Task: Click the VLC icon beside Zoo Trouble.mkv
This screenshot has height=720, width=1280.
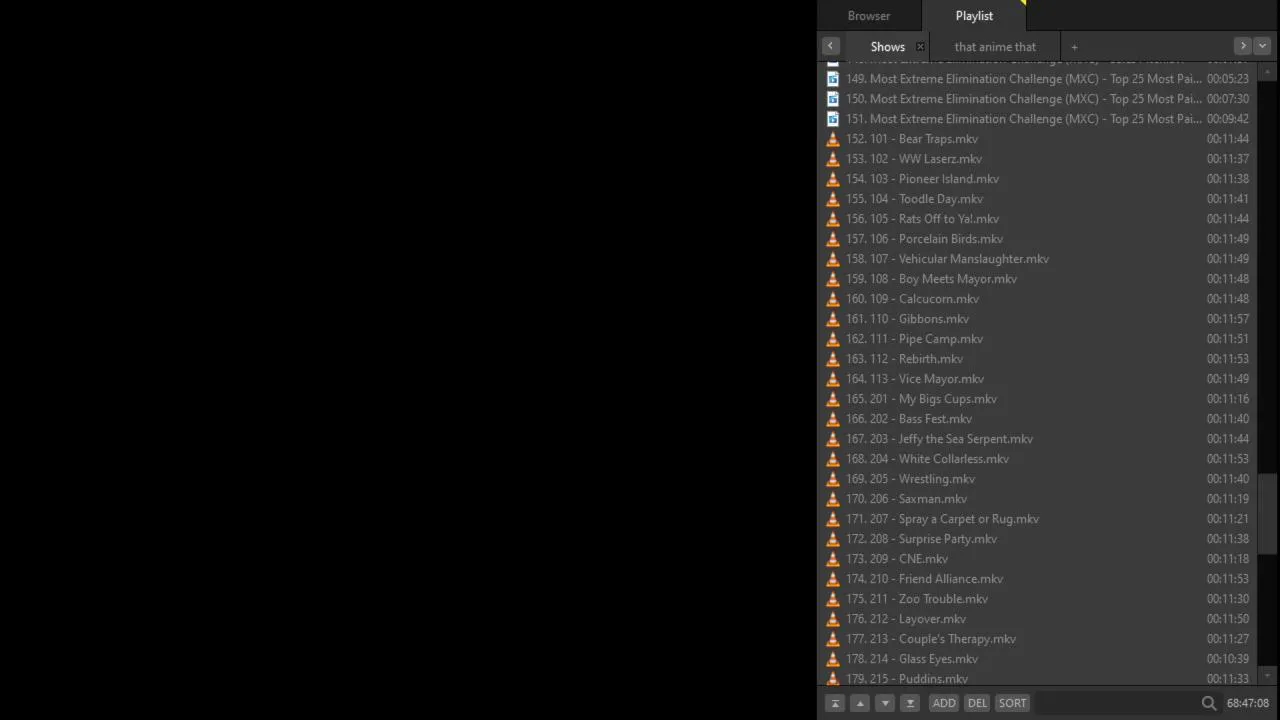Action: click(833, 599)
